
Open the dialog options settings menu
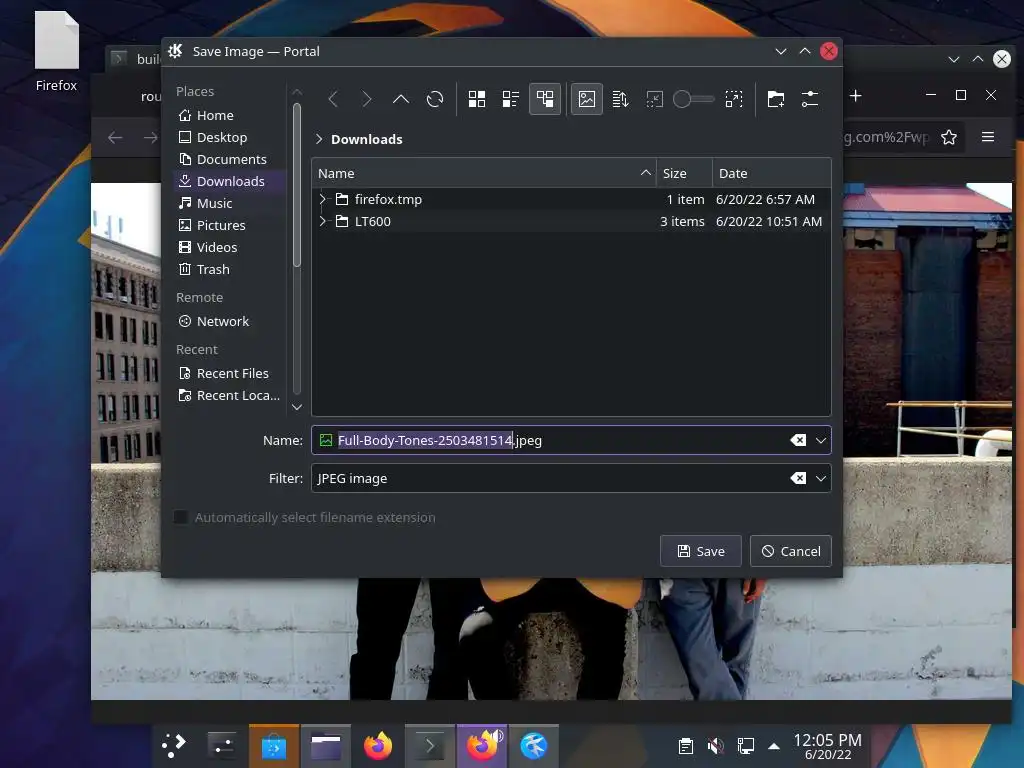point(810,99)
